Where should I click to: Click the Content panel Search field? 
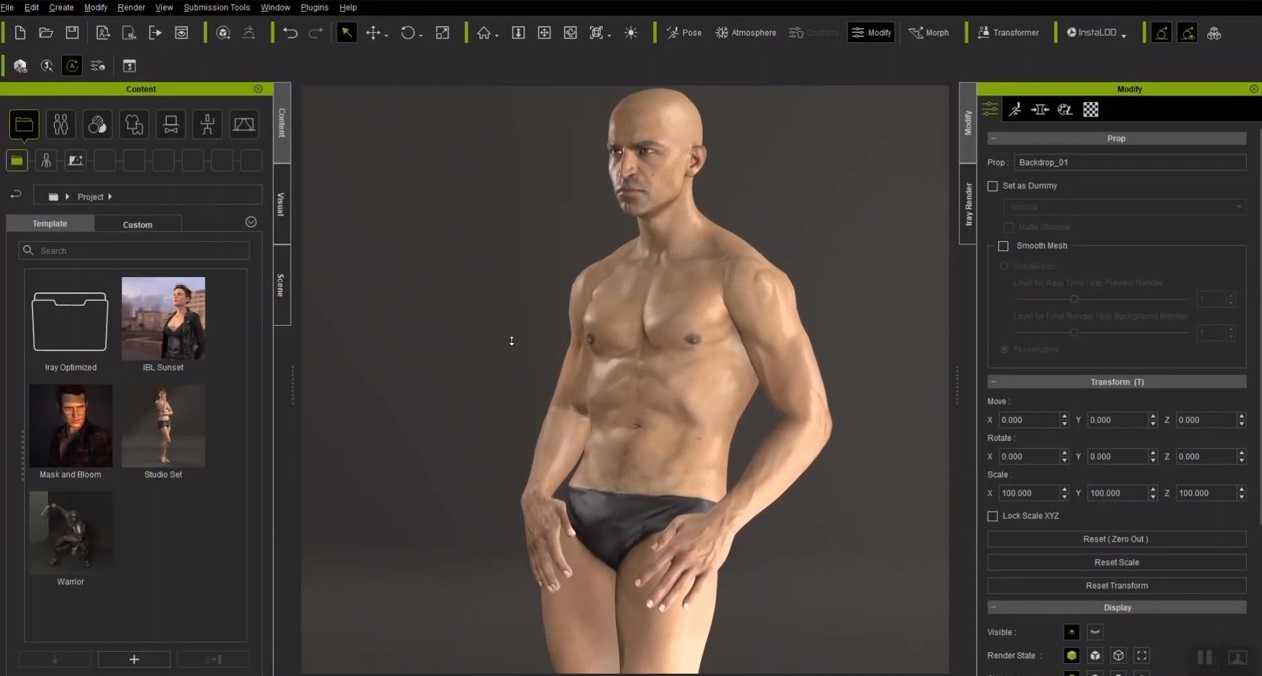click(x=134, y=250)
